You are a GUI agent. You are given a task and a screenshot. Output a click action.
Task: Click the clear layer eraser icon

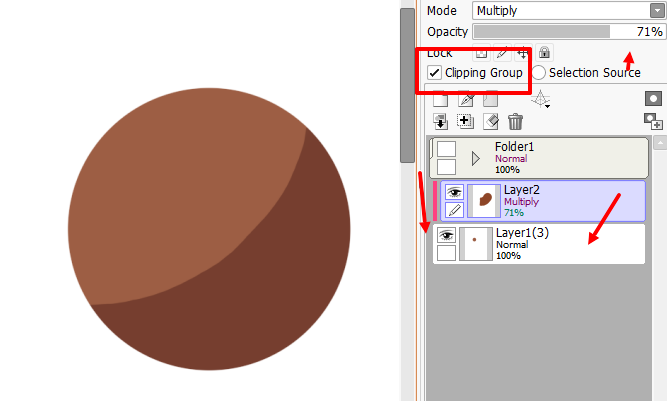(x=491, y=121)
